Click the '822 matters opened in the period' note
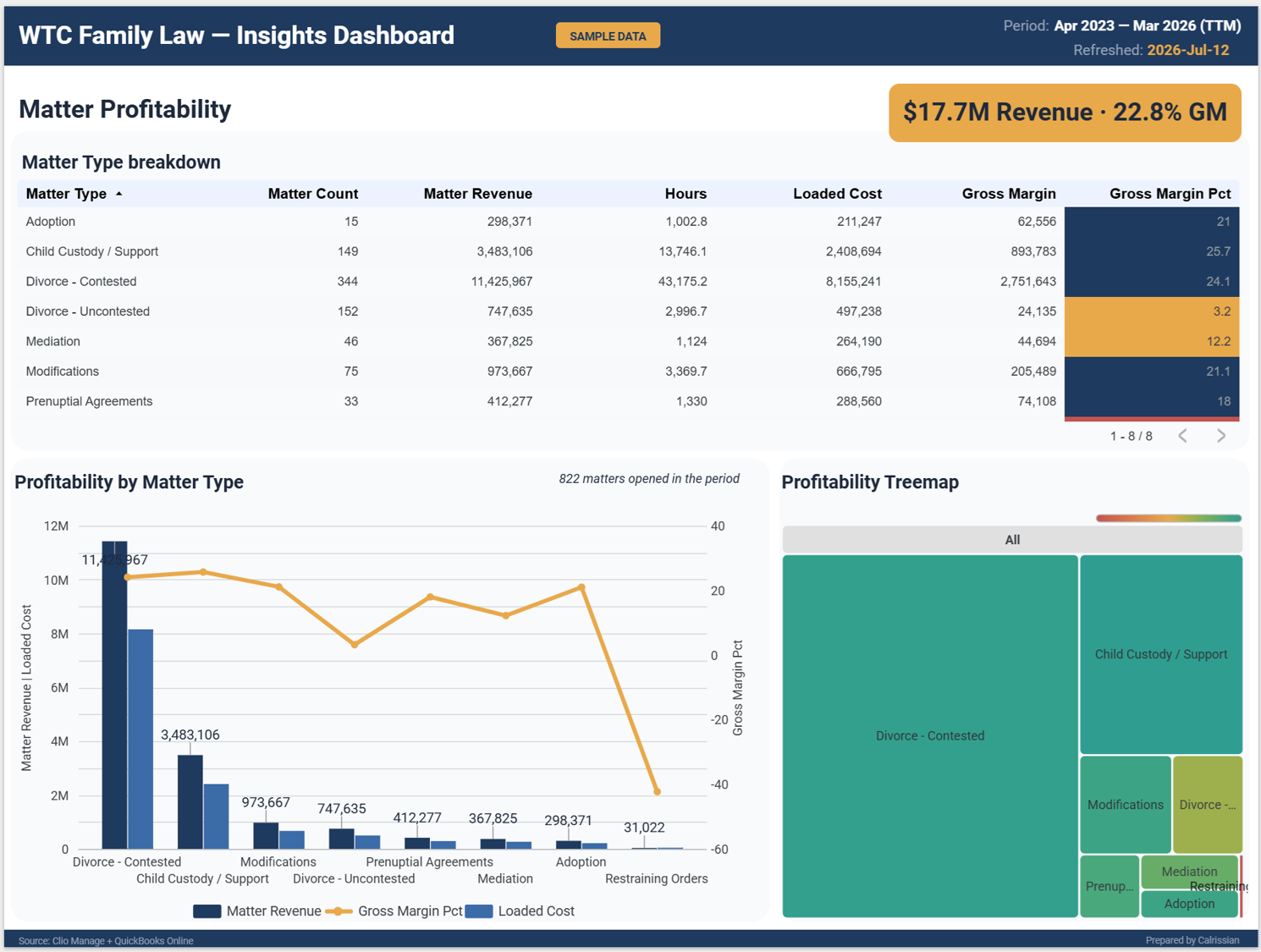 pos(649,479)
